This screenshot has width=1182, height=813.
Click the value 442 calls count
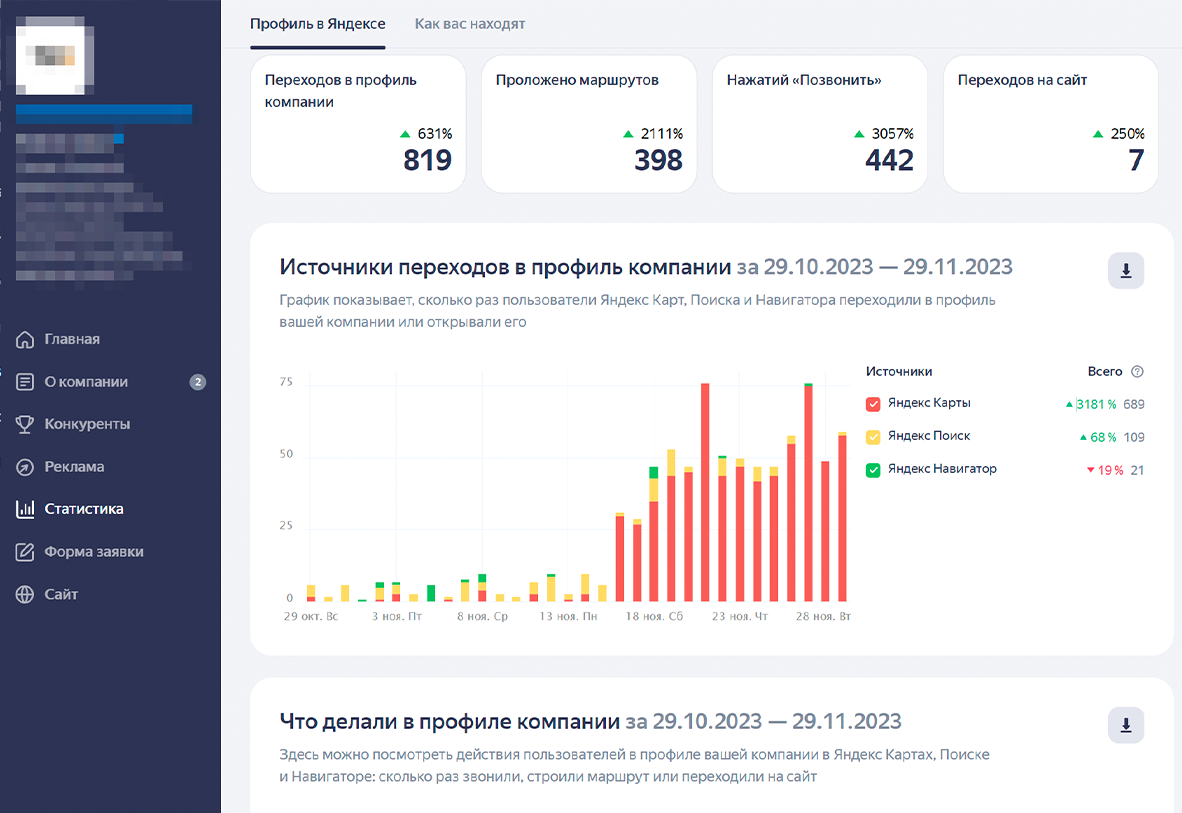[890, 161]
